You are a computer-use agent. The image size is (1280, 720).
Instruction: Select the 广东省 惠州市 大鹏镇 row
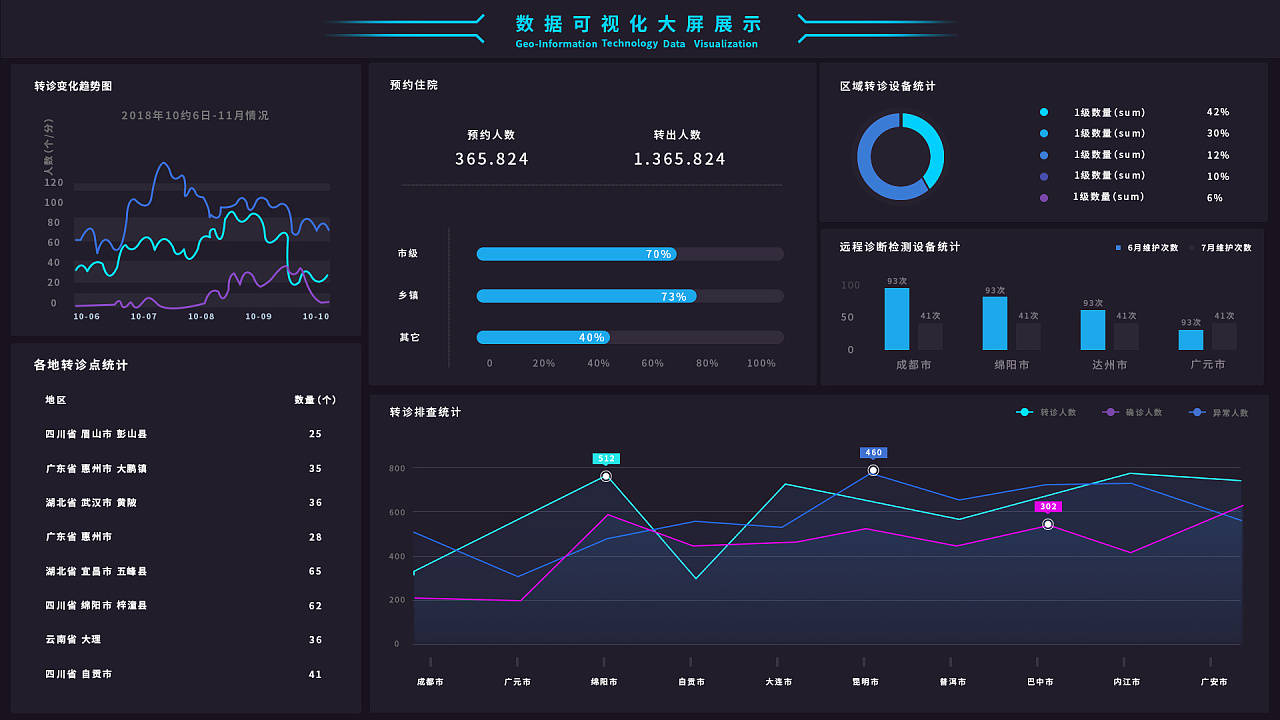(x=185, y=468)
